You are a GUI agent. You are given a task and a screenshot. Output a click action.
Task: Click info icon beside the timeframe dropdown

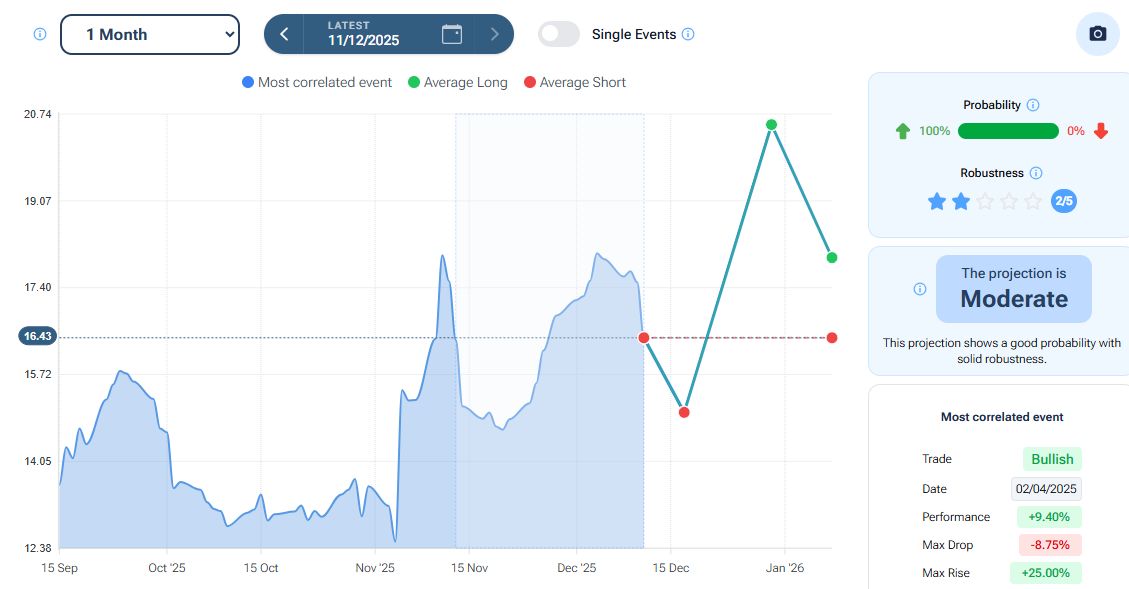(x=40, y=34)
